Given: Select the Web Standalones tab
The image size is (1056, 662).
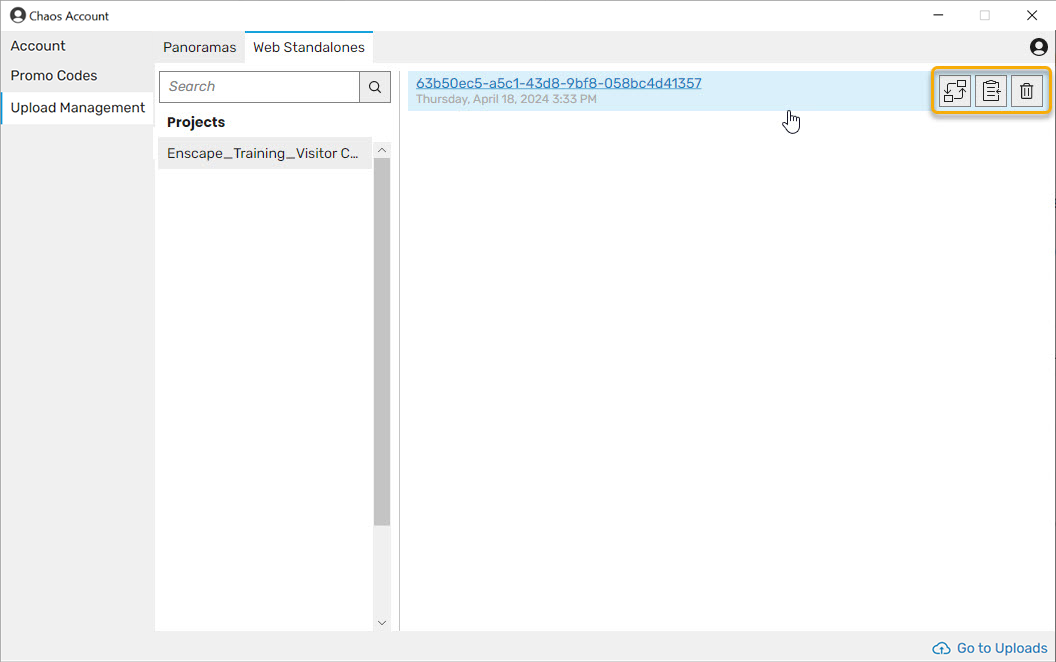Looking at the screenshot, I should click(308, 47).
